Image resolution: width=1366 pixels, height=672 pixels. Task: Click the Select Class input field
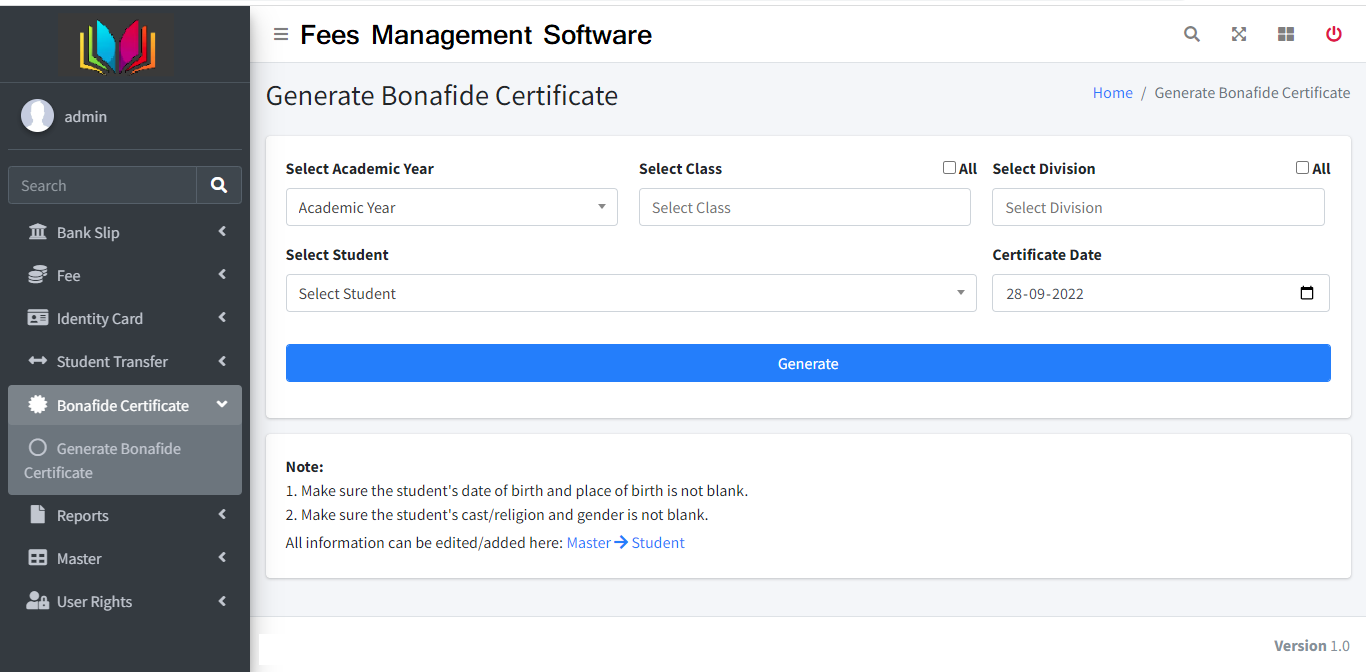[804, 207]
